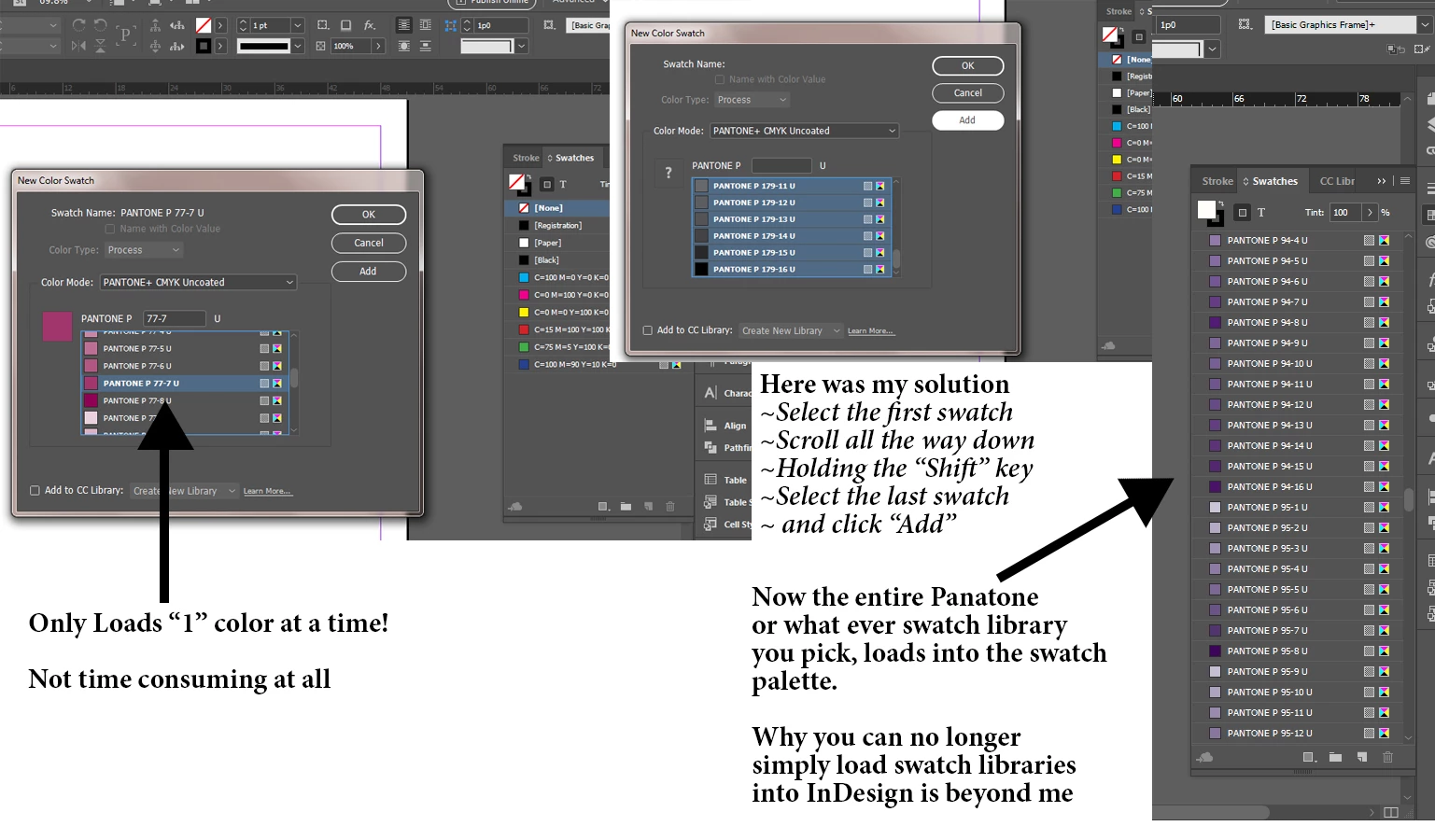The image size is (1435, 840).
Task: Open Color Type dropdown in PANTONE P 77-7 dialog
Action: (x=144, y=250)
